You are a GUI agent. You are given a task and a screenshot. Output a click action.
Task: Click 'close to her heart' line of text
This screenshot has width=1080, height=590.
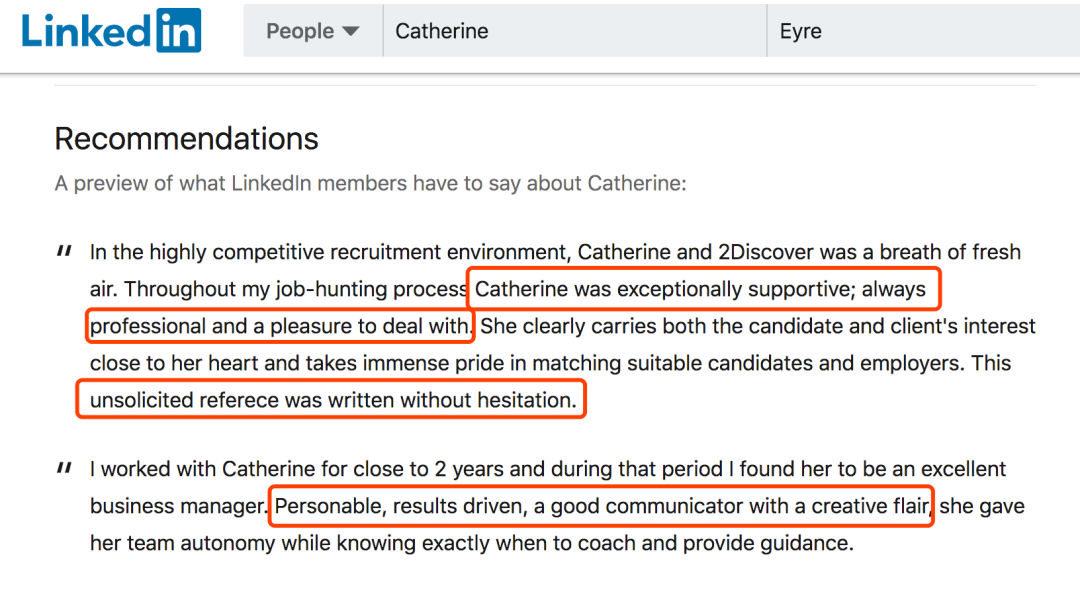550,363
